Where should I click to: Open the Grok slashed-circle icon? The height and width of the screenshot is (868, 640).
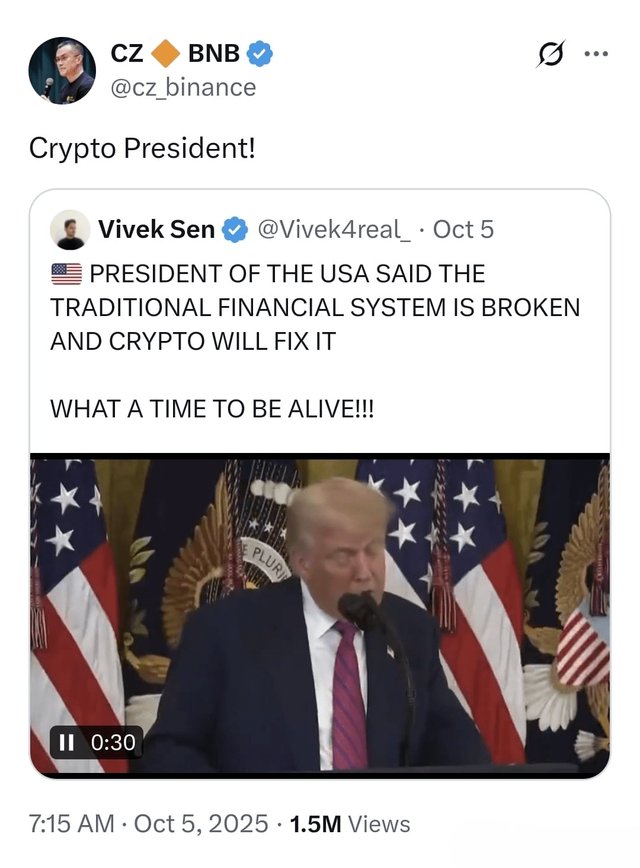pyautogui.click(x=551, y=54)
